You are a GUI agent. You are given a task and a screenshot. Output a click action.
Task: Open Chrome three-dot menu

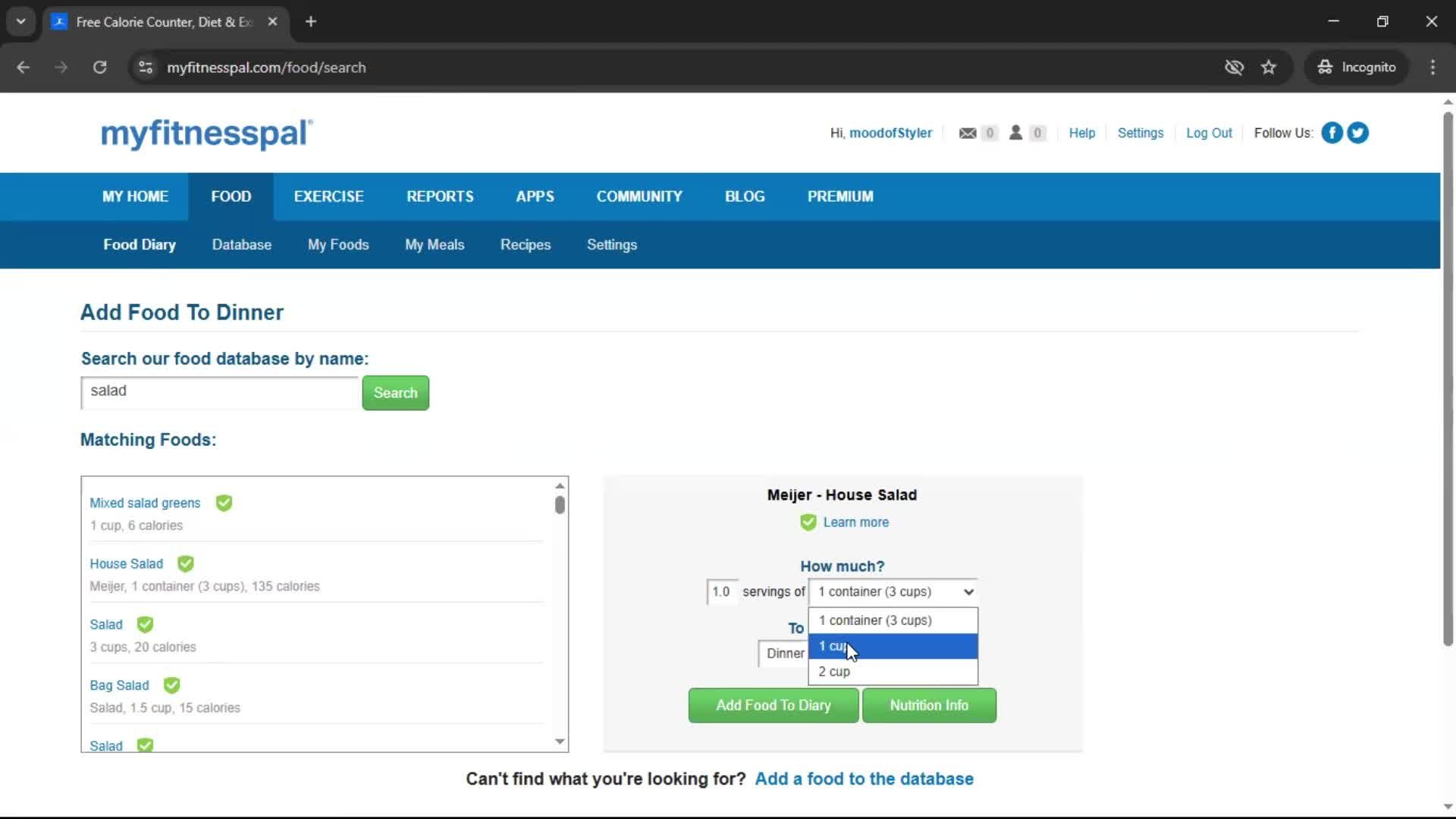click(x=1432, y=67)
